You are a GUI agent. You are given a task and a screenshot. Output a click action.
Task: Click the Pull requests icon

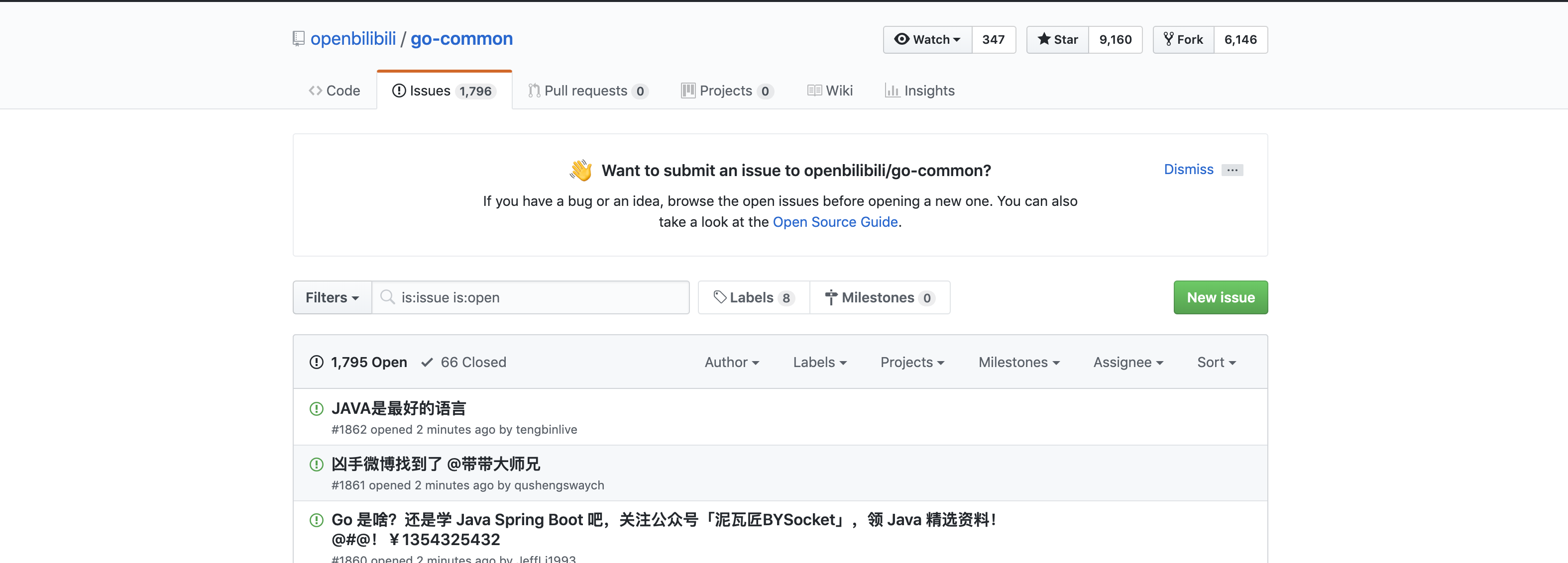pyautogui.click(x=532, y=90)
